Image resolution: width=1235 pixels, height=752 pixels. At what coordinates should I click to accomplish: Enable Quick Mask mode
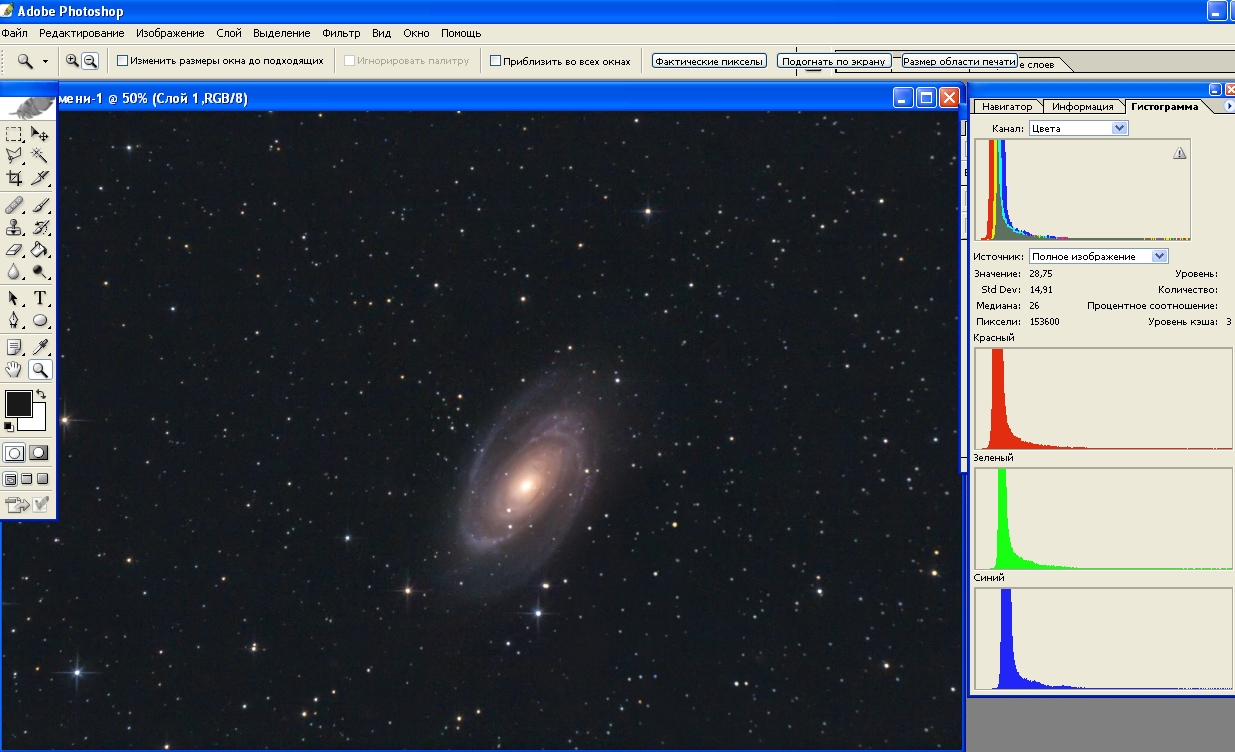(x=39, y=453)
